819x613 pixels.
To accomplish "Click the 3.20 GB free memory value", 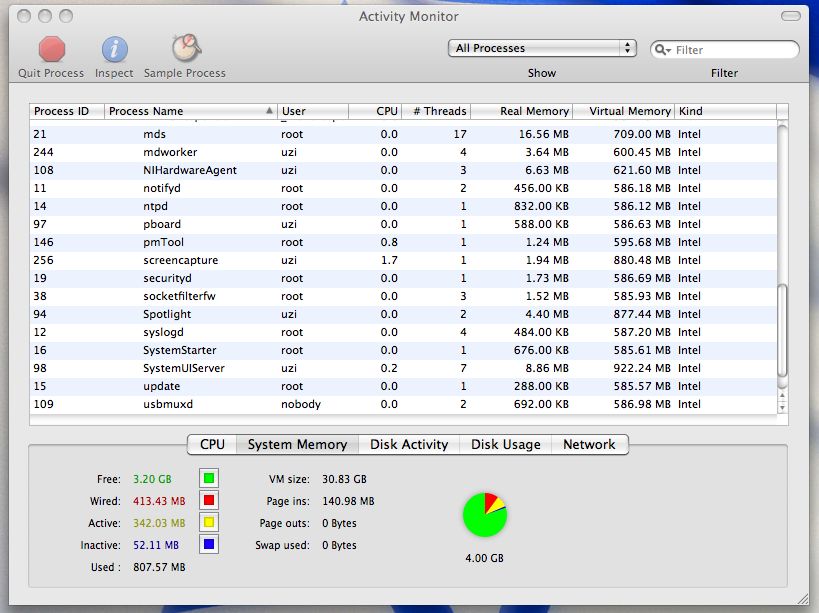I will [x=152, y=479].
